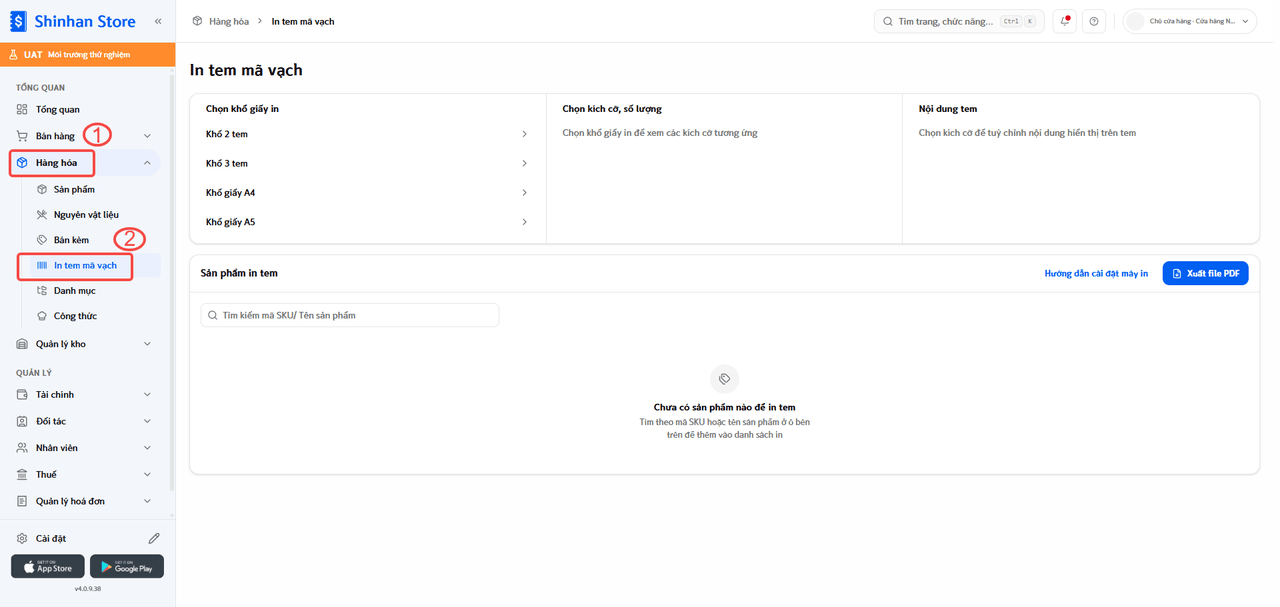The height and width of the screenshot is (607, 1280).
Task: Expand the Thuế menu
Action: (87, 474)
